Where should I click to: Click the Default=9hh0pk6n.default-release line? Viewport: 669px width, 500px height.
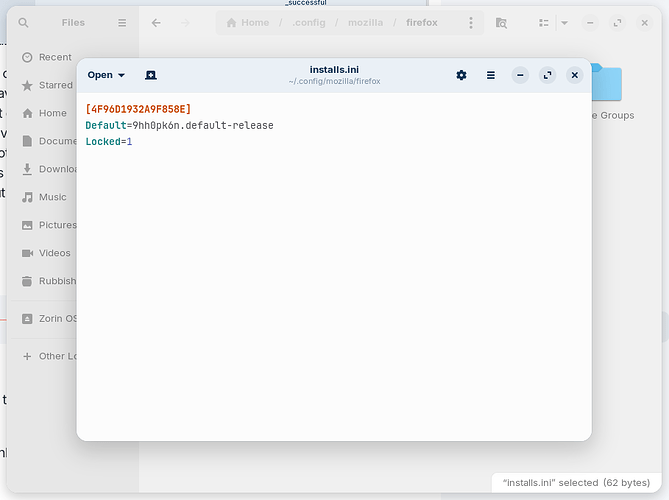click(x=180, y=125)
